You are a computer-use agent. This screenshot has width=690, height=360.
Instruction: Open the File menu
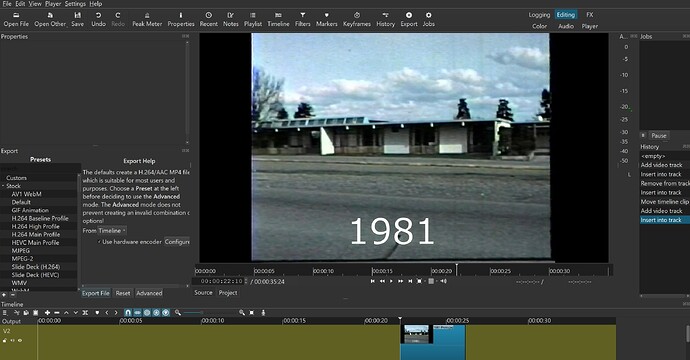coord(7,4)
